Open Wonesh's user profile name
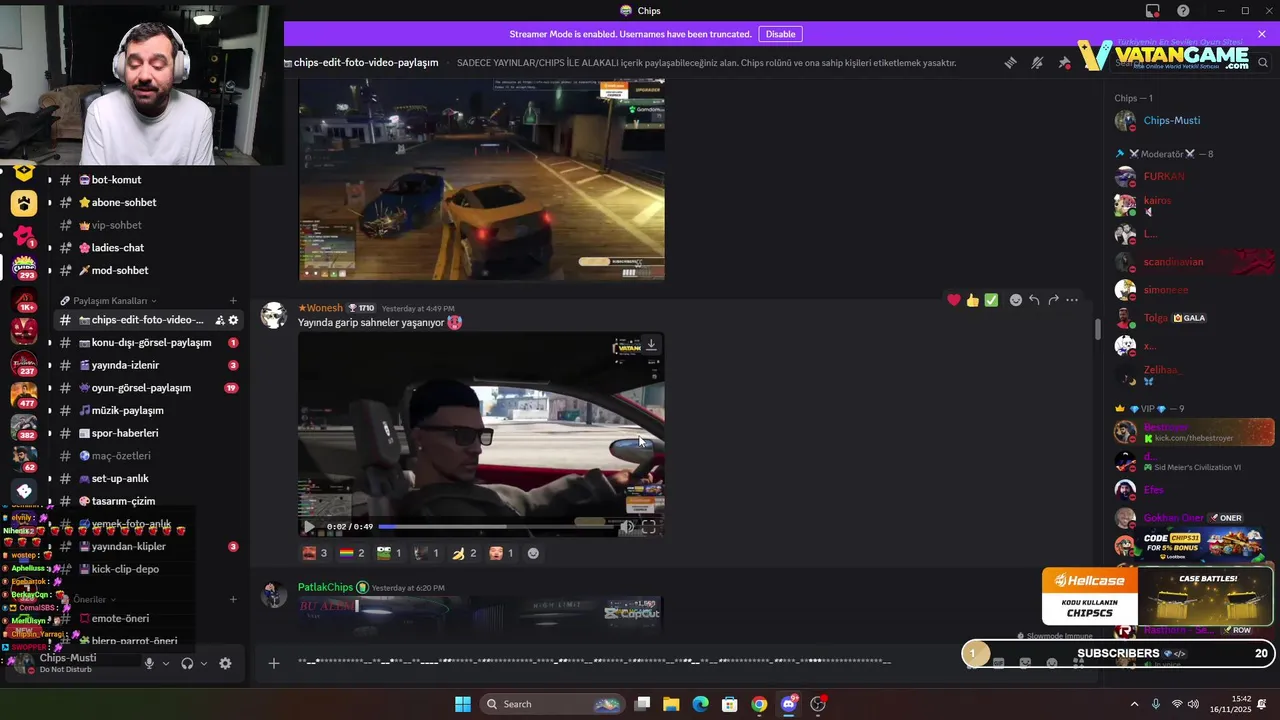The height and width of the screenshot is (720, 1280). coord(320,308)
